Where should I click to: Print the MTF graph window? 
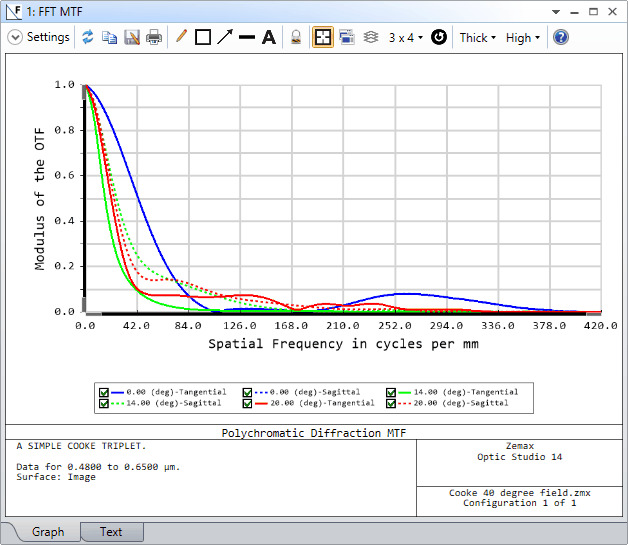154,37
